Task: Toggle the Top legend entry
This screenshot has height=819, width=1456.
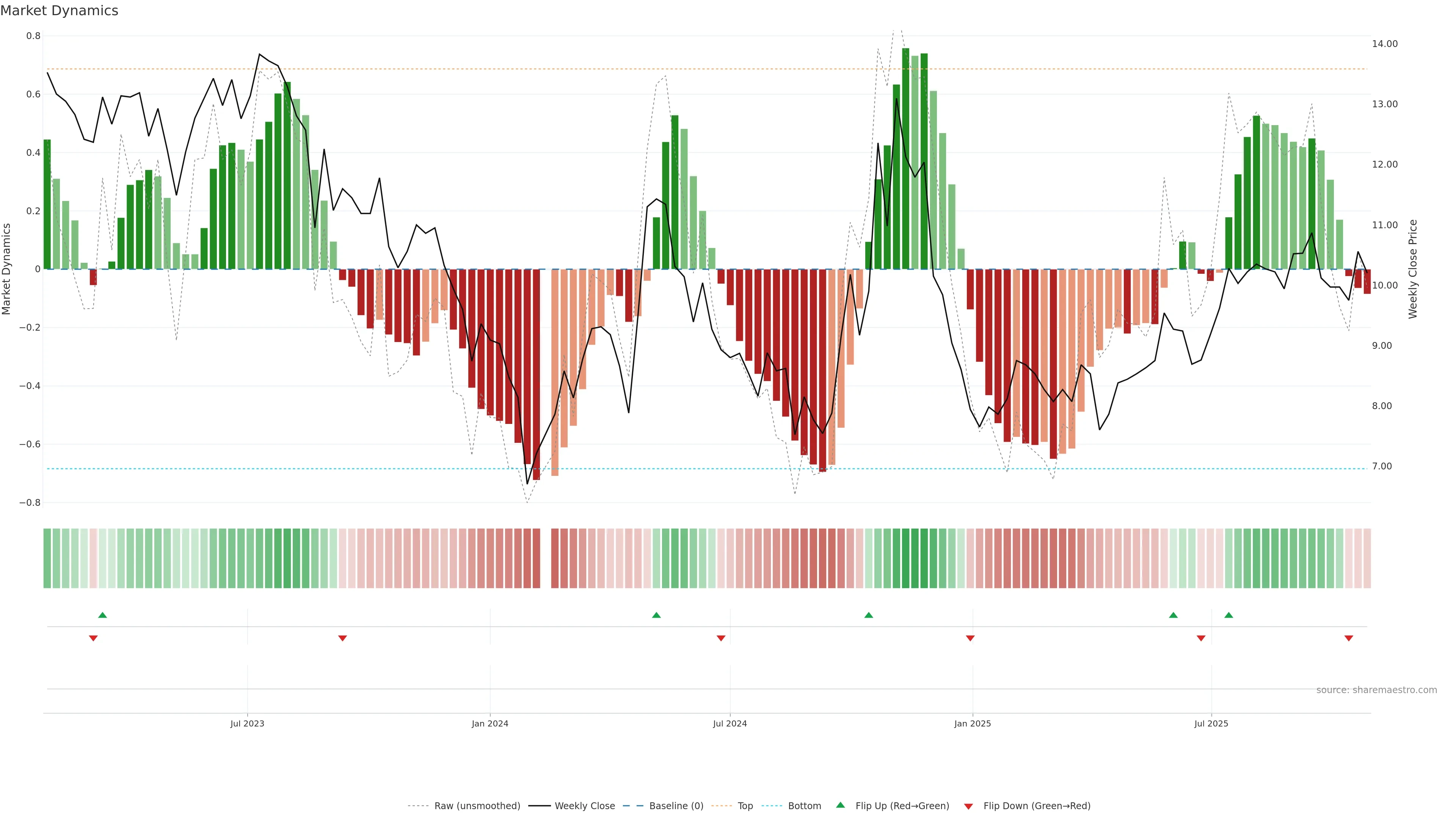Action: tap(745, 805)
